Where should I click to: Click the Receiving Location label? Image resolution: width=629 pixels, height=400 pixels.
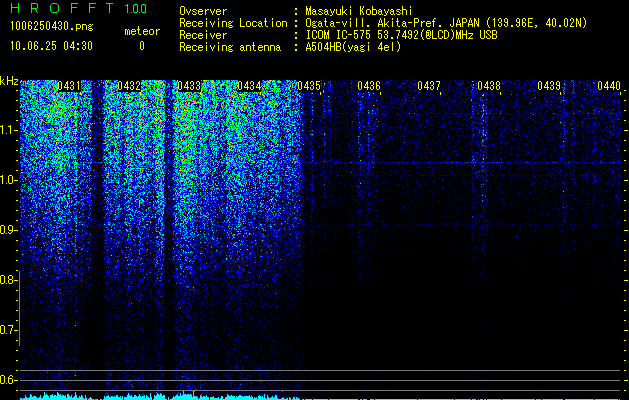click(233, 23)
